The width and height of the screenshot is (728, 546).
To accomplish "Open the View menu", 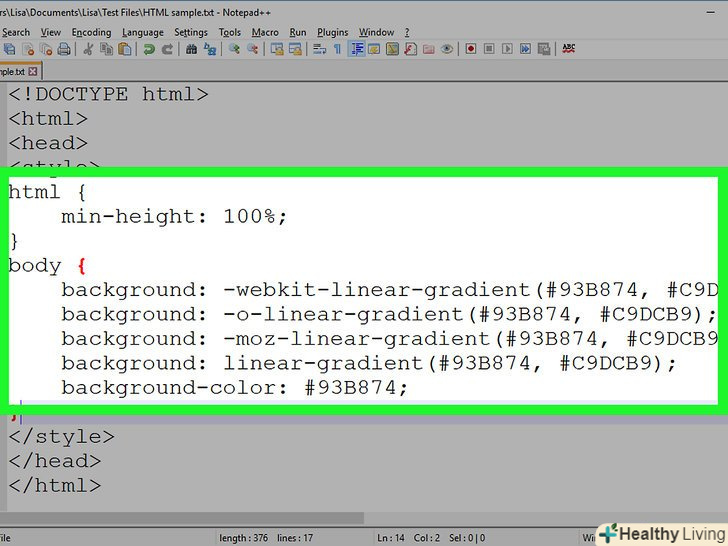I will (x=51, y=32).
